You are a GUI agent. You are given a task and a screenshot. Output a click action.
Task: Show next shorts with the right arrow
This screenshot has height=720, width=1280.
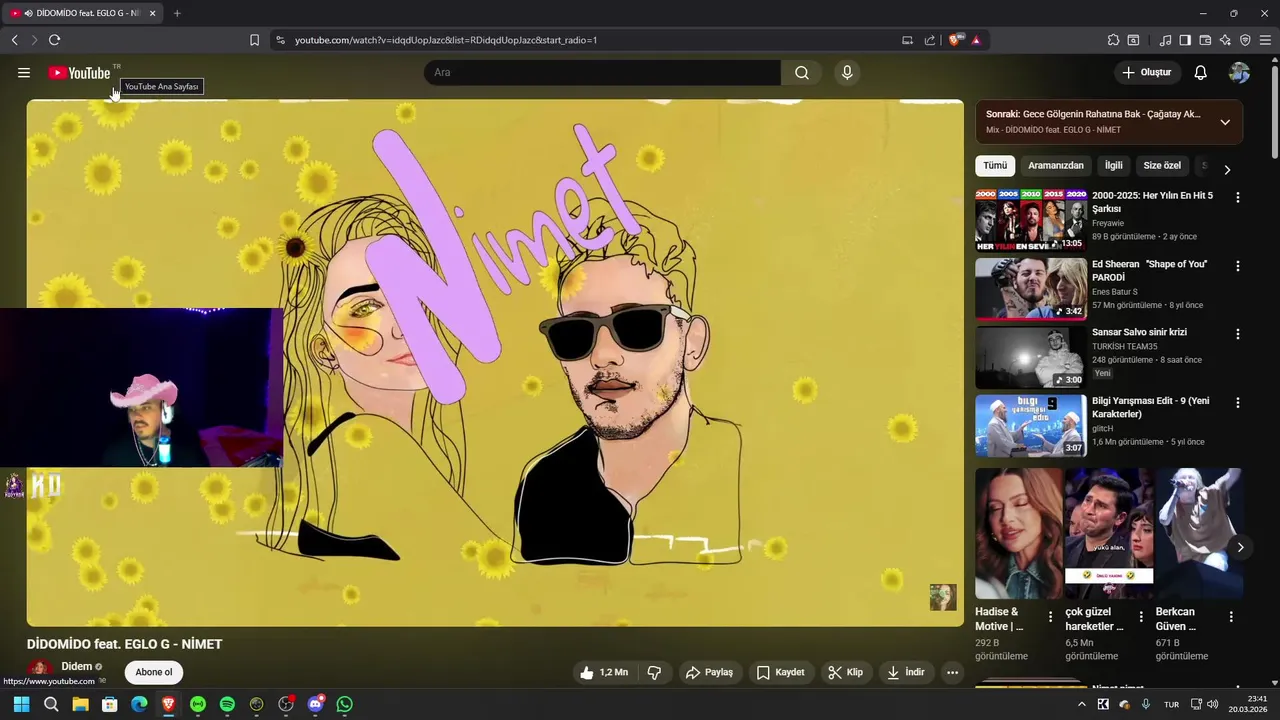1240,547
